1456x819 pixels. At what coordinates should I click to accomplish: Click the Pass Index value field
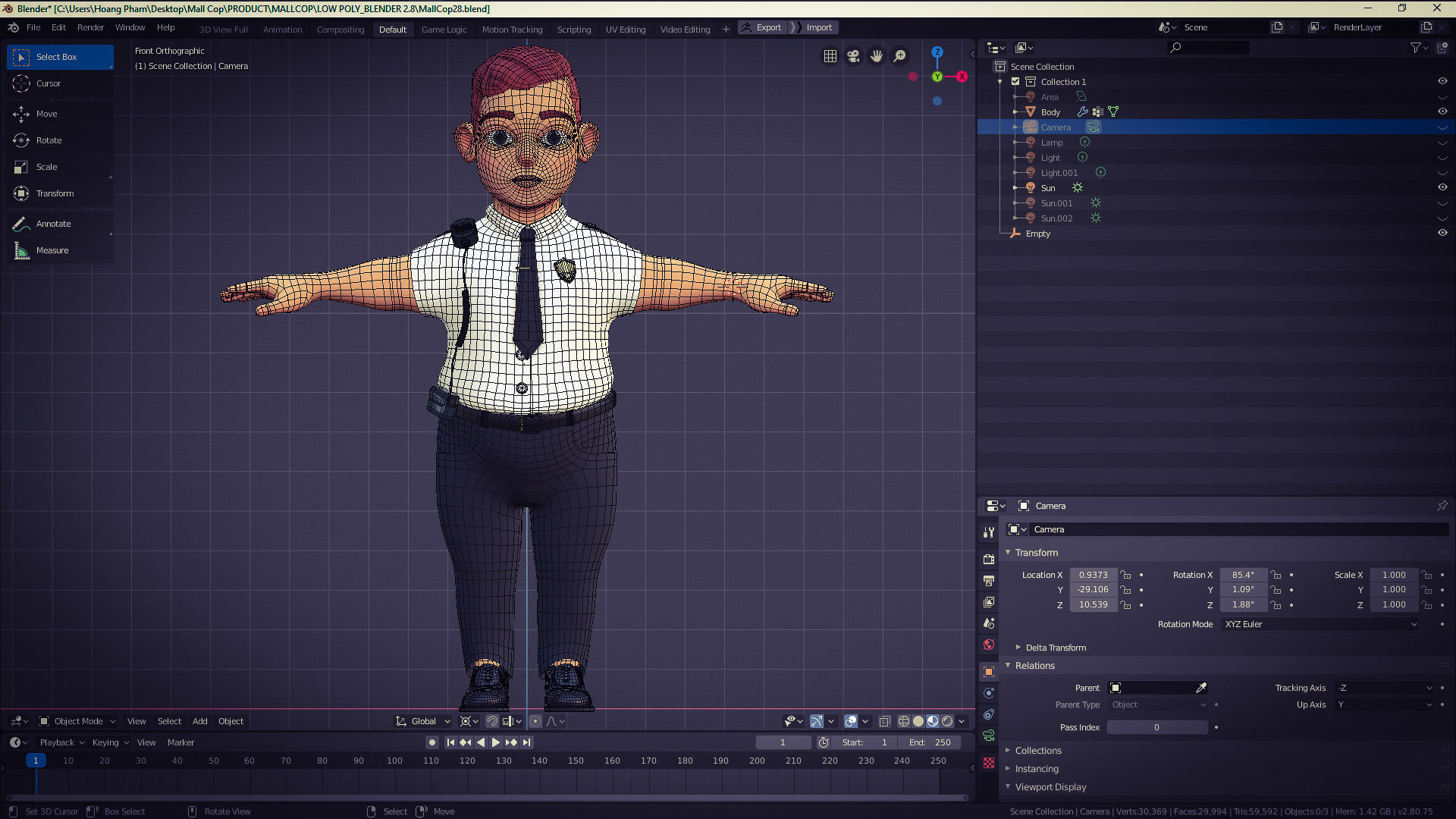click(x=1156, y=727)
